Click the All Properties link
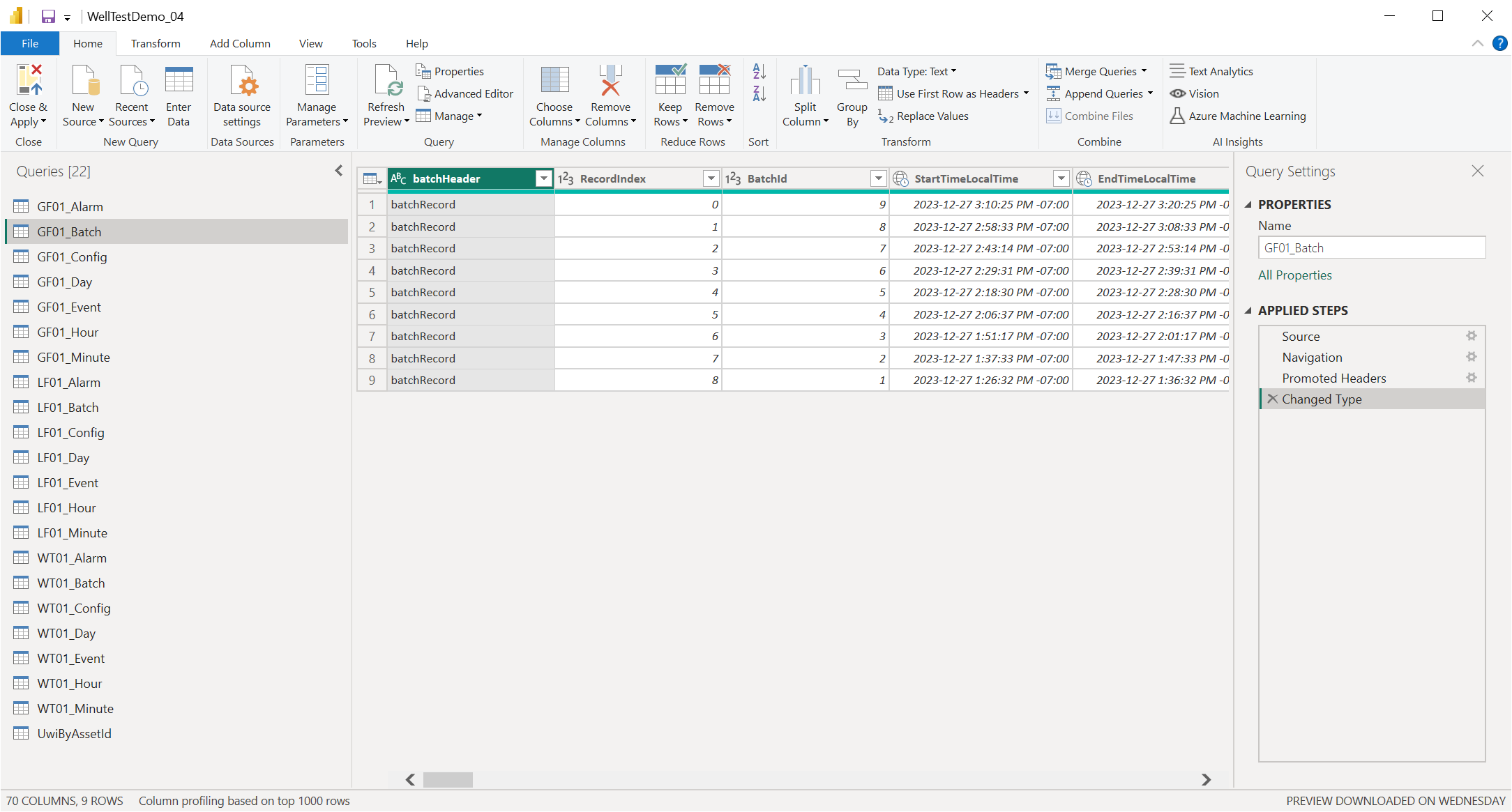 point(1294,275)
